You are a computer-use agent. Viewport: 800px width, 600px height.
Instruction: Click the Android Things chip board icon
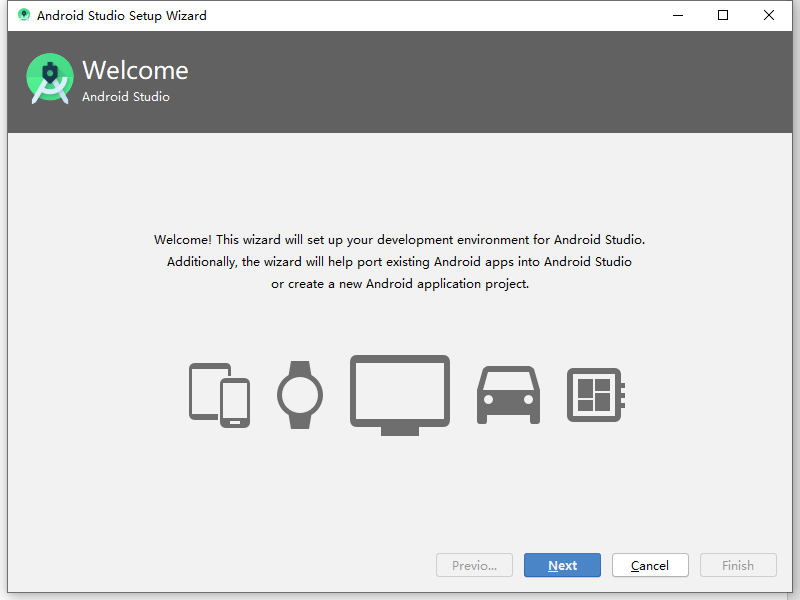(596, 395)
